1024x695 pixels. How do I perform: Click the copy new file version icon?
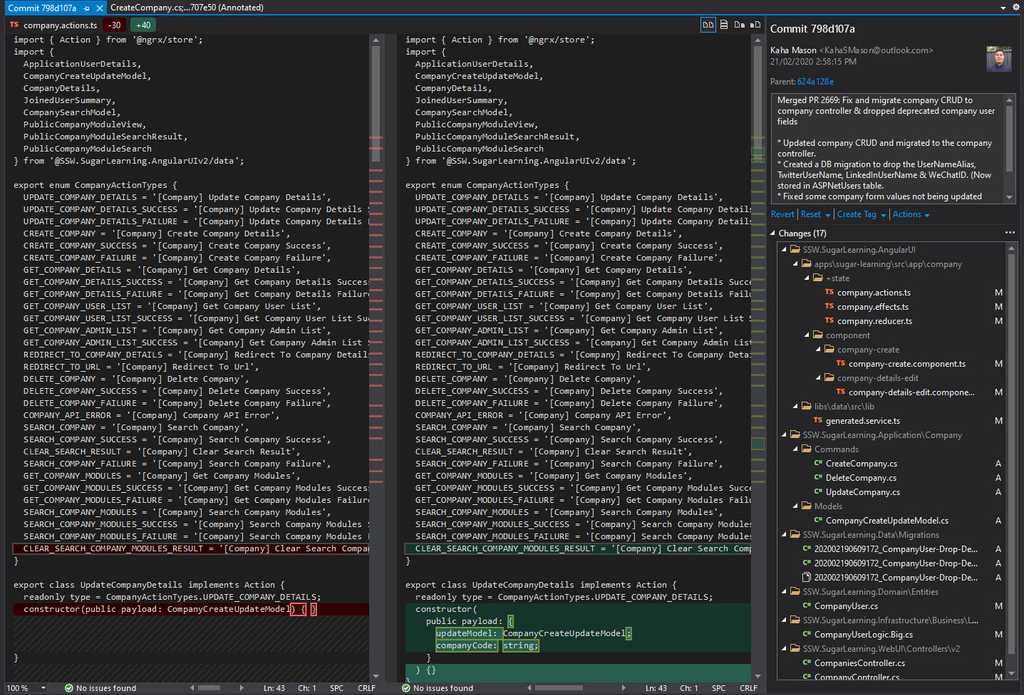753,25
